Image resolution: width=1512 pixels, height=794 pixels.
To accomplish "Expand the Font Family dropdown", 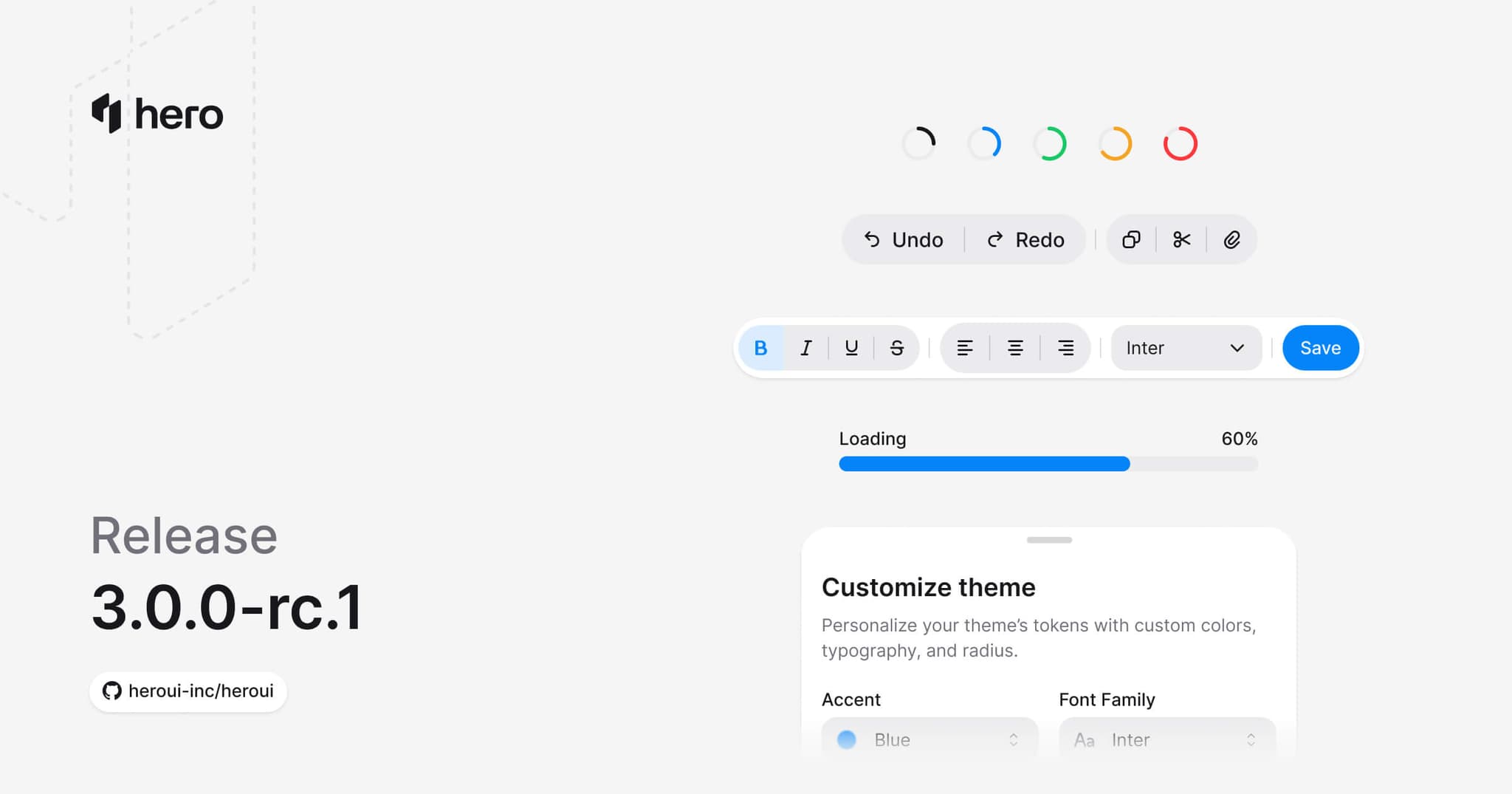I will (x=1166, y=739).
